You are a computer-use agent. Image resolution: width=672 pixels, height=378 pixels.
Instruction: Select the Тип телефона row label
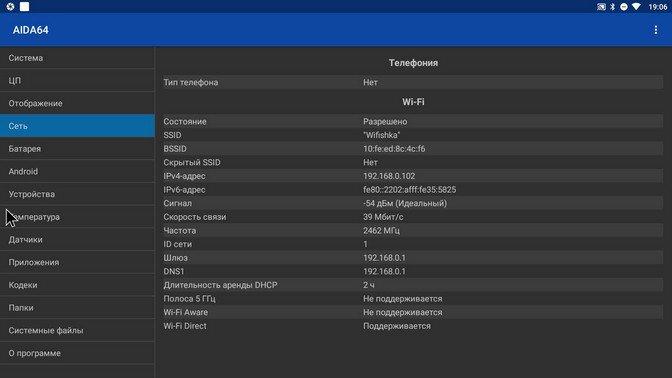tap(191, 82)
